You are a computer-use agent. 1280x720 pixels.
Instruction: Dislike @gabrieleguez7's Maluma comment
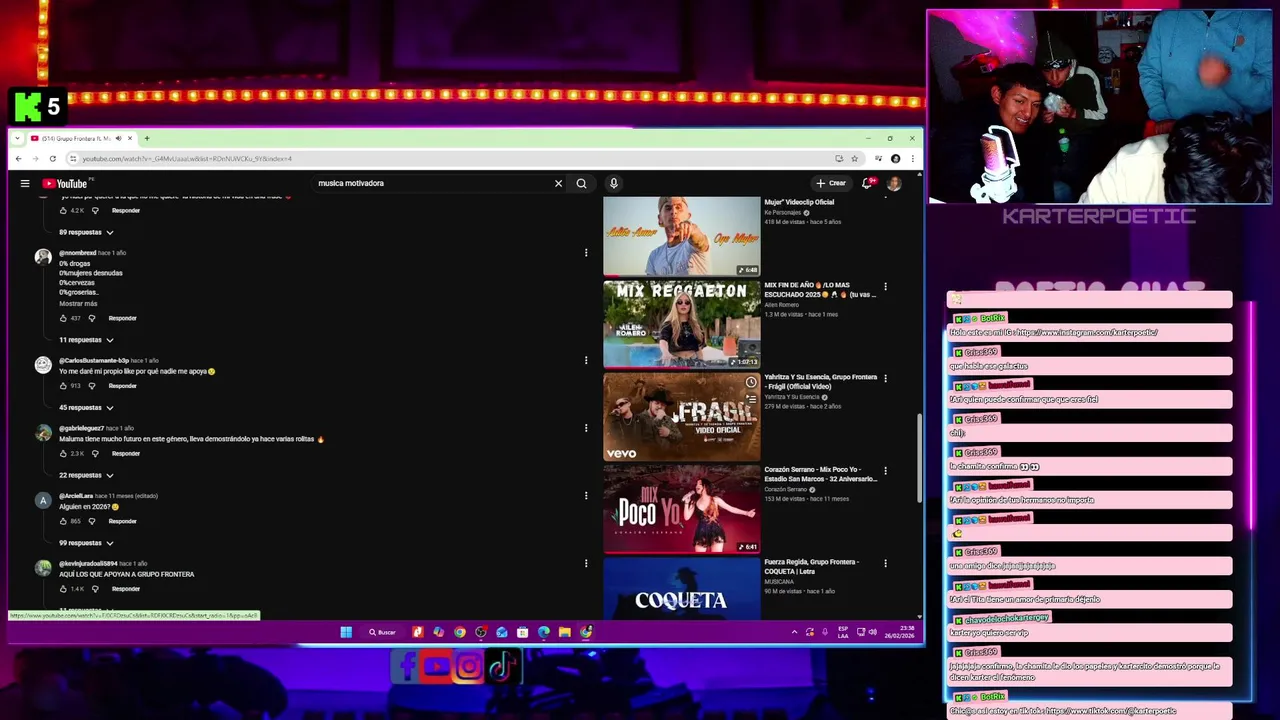click(96, 453)
